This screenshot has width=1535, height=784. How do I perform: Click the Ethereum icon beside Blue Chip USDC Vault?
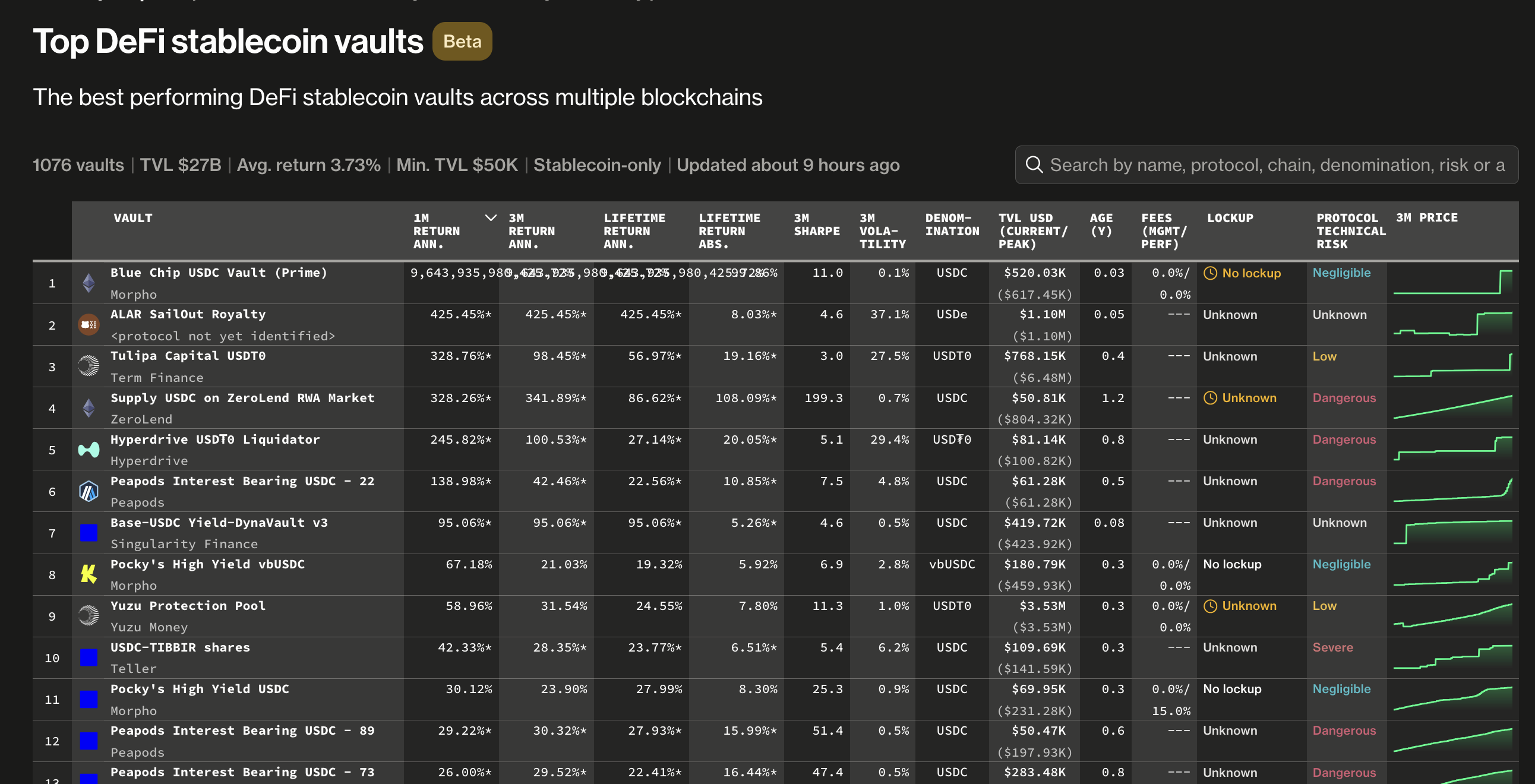(x=89, y=283)
